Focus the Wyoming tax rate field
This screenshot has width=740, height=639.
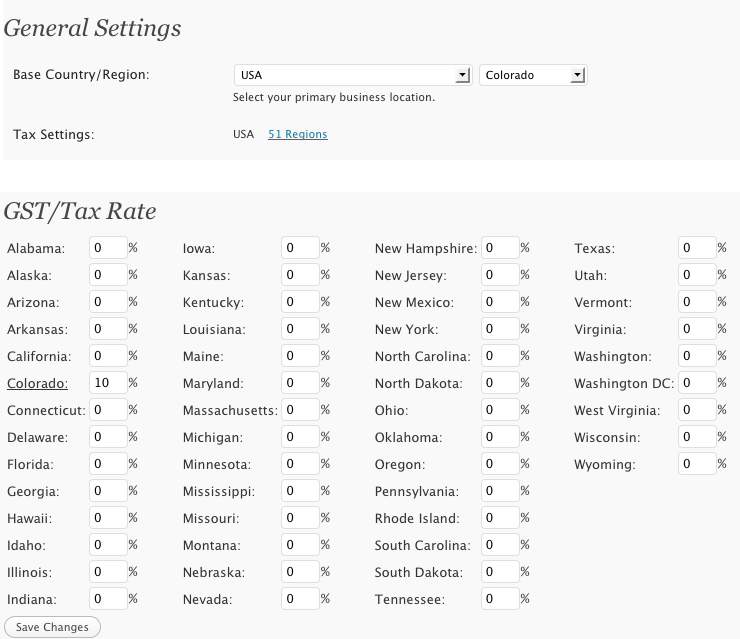point(696,464)
